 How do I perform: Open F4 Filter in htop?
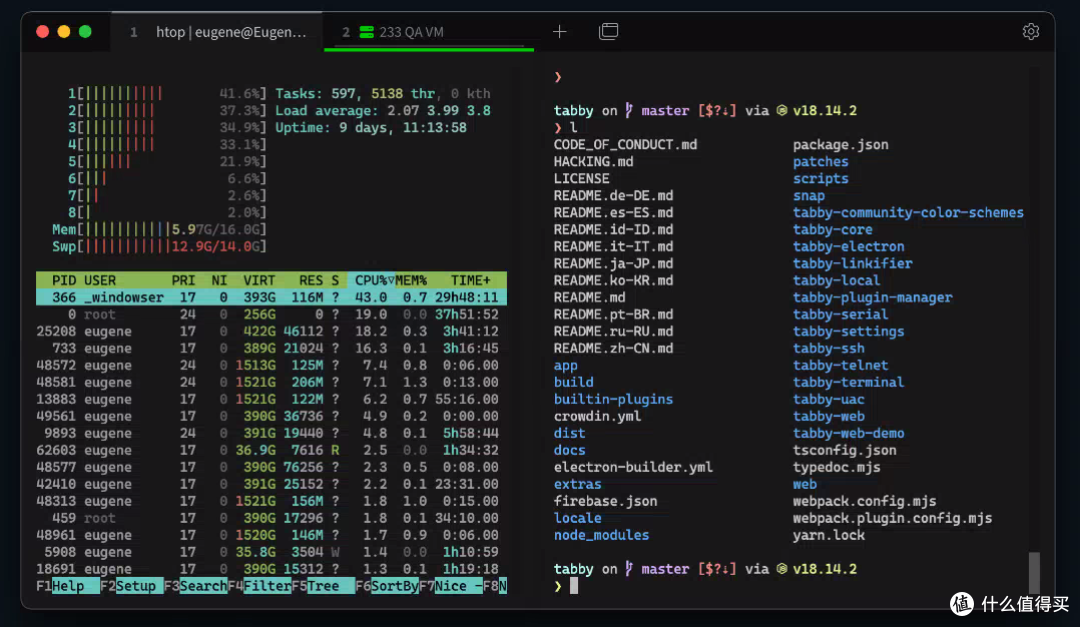tap(259, 586)
